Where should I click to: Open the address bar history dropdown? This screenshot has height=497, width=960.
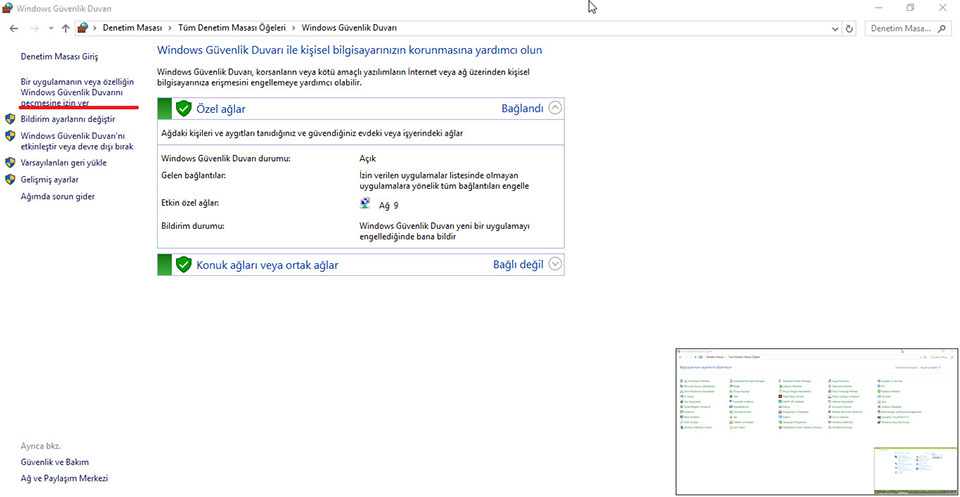tap(836, 29)
